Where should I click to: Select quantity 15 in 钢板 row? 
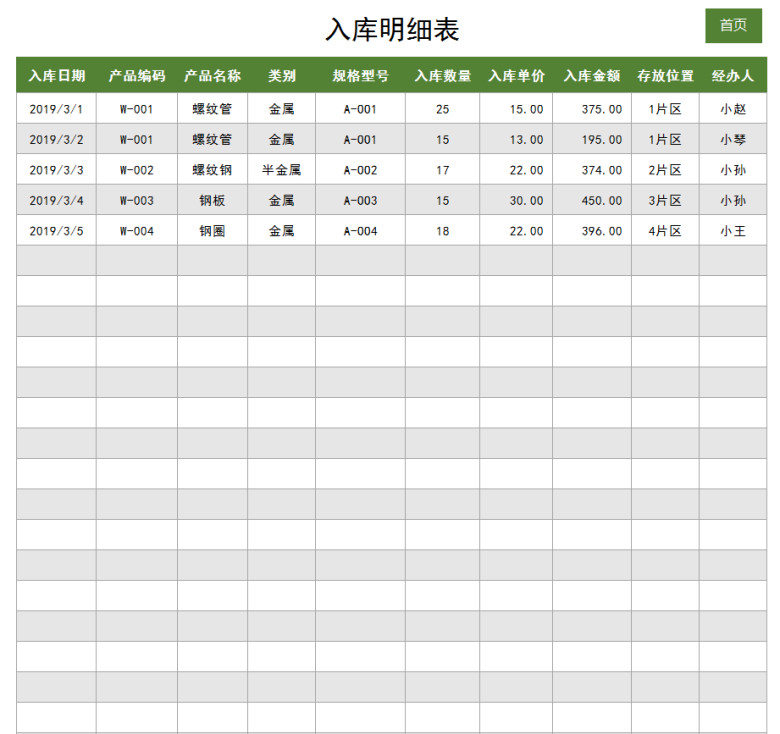[442, 200]
